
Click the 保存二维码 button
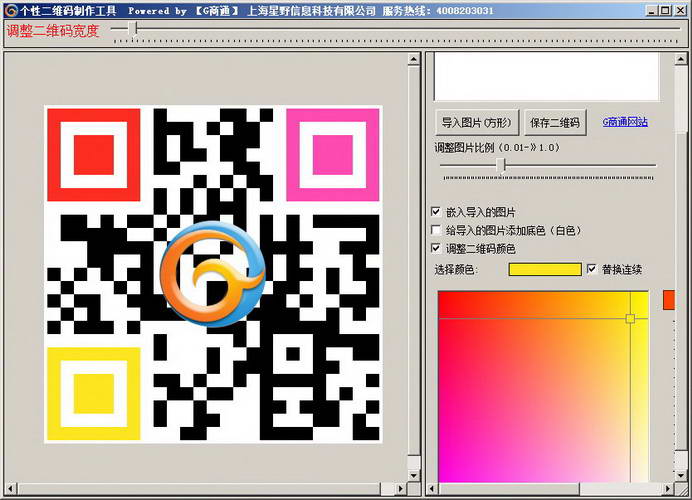coord(555,122)
